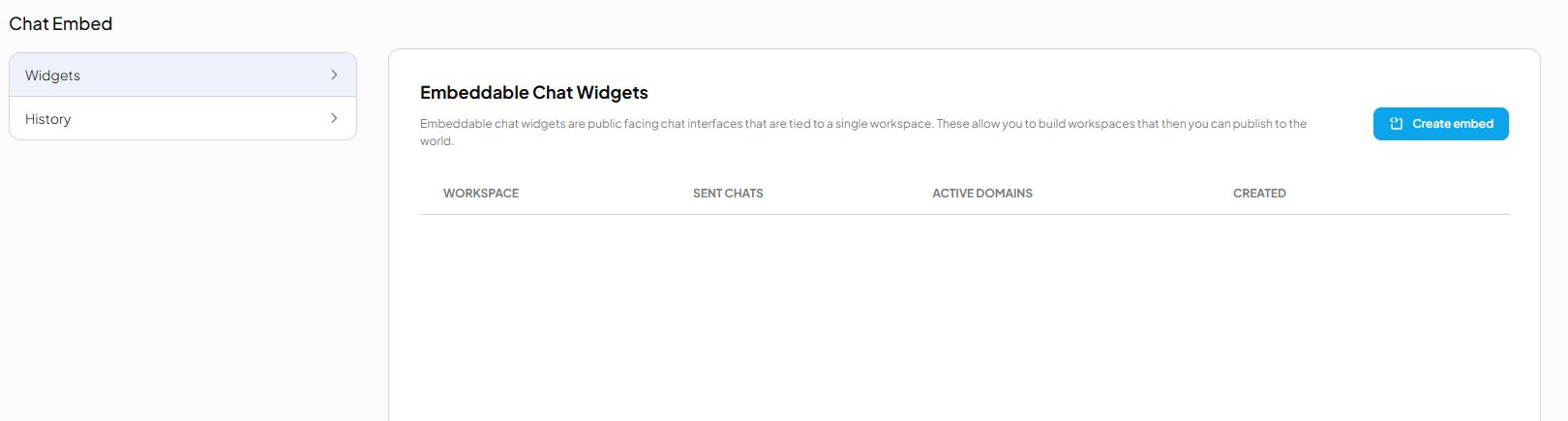This screenshot has width=1568, height=421.
Task: Click the Embeddable Chat Widgets heading
Action: [533, 93]
